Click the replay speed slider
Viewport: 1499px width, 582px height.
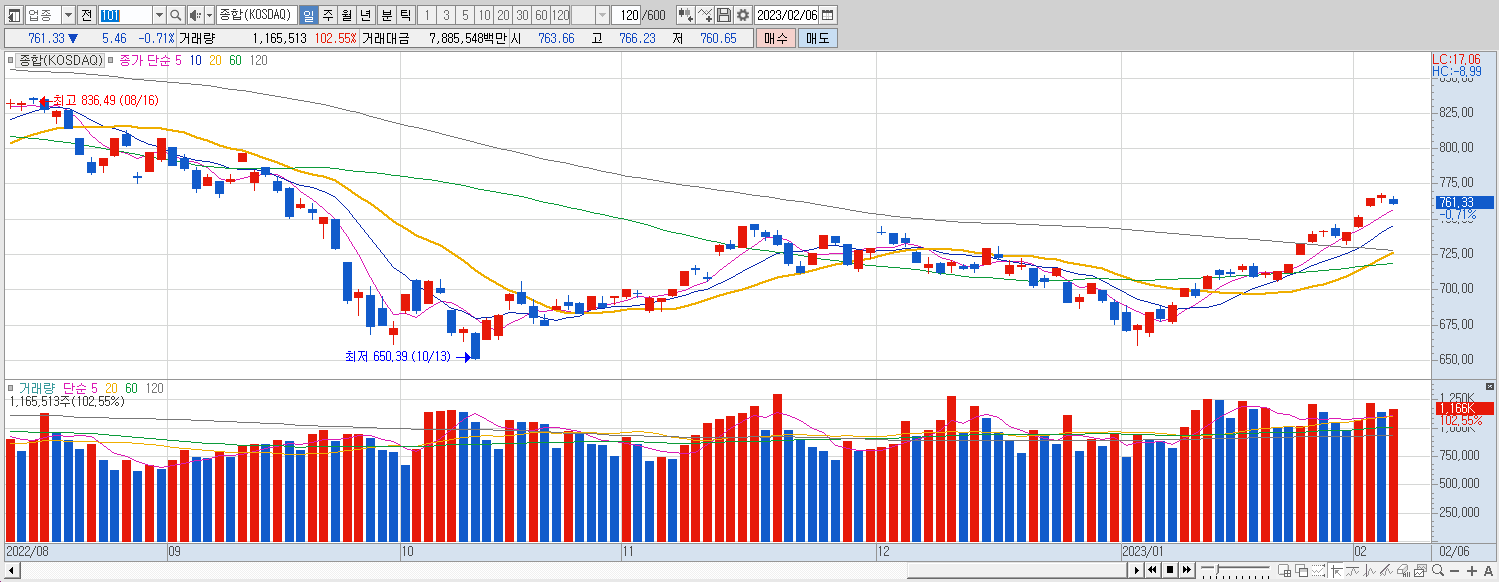(1235, 570)
